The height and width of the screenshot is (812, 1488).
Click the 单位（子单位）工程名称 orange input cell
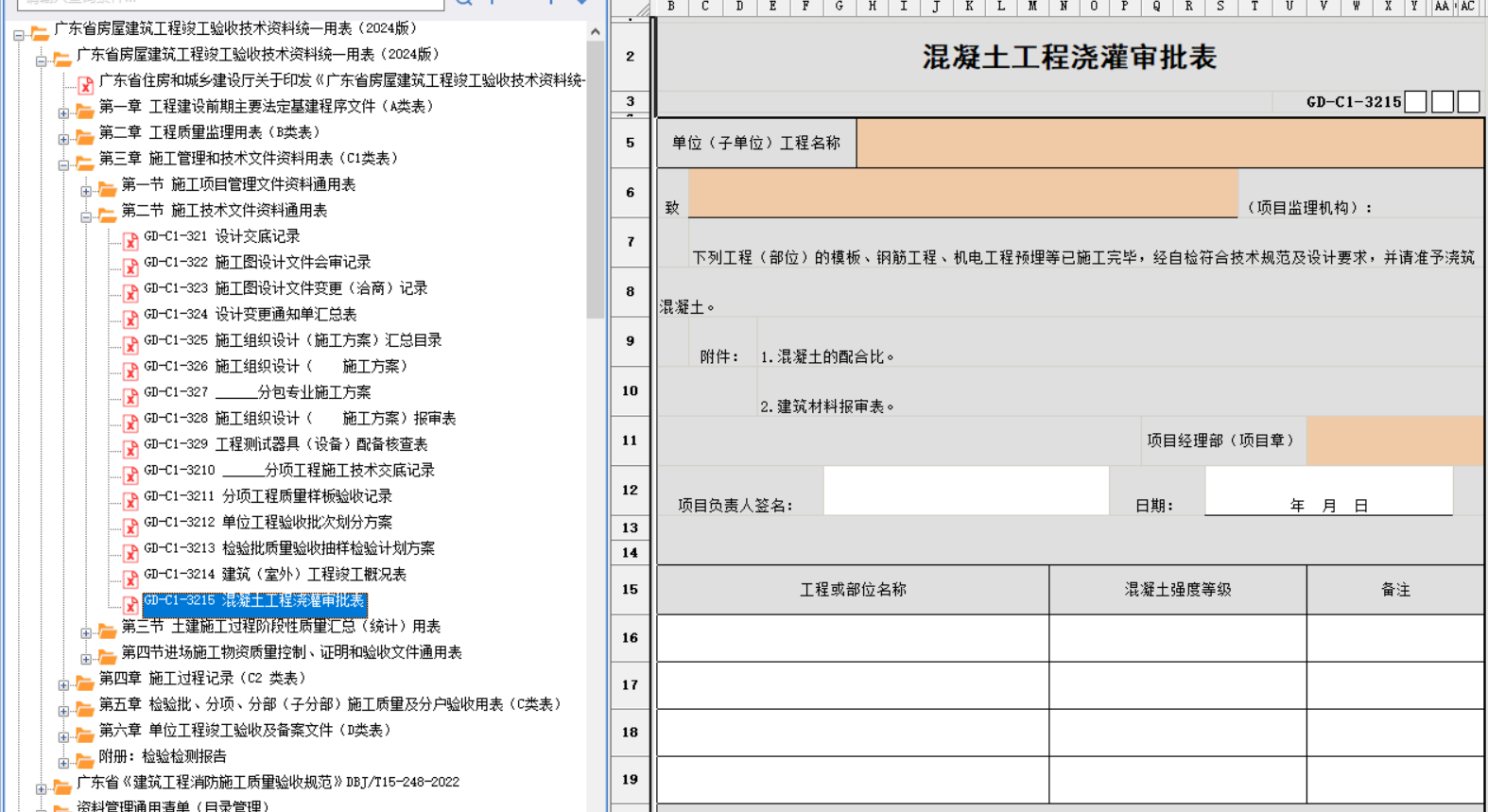1170,143
